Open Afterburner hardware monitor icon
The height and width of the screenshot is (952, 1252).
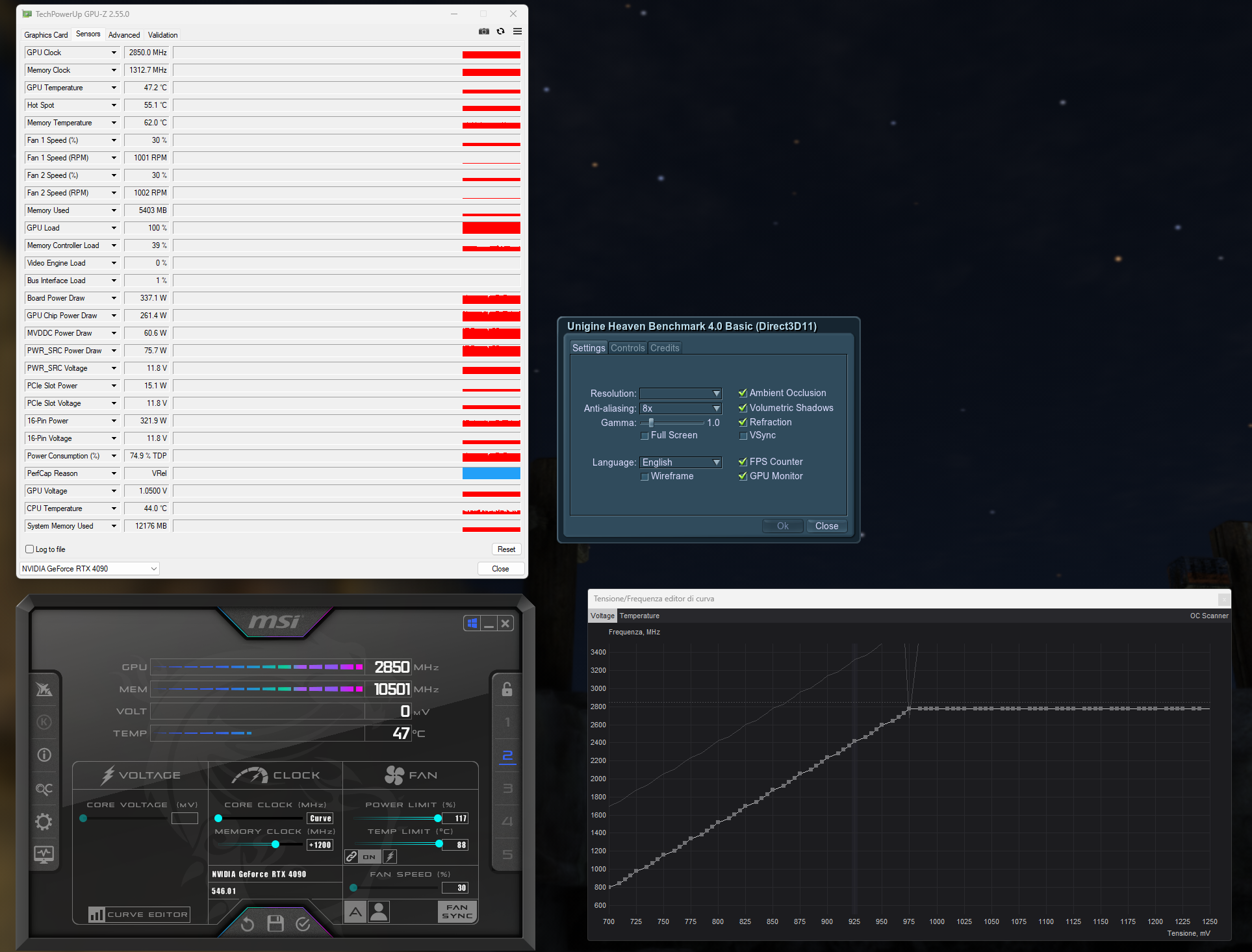tap(44, 855)
